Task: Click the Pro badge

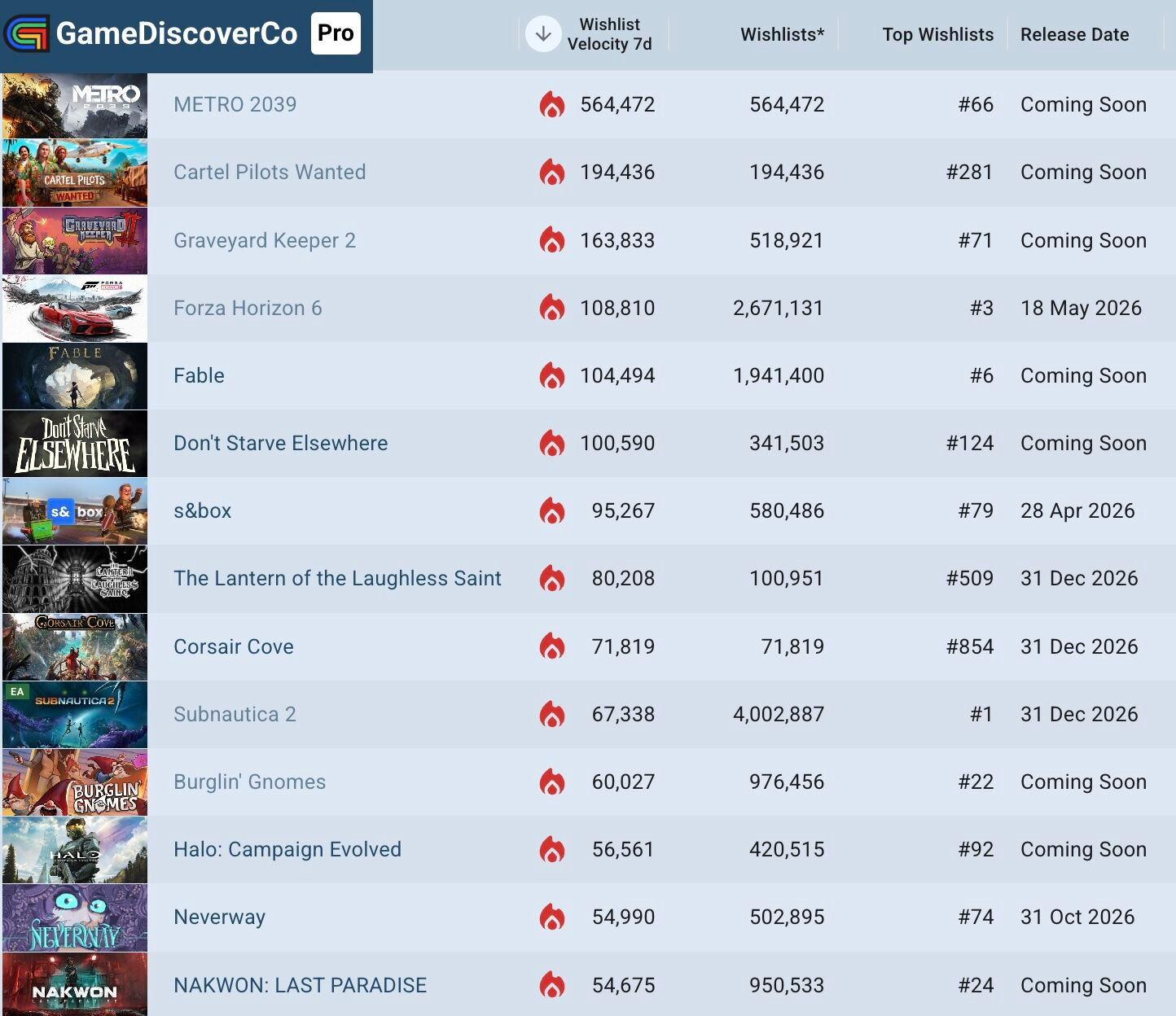Action: [336, 33]
